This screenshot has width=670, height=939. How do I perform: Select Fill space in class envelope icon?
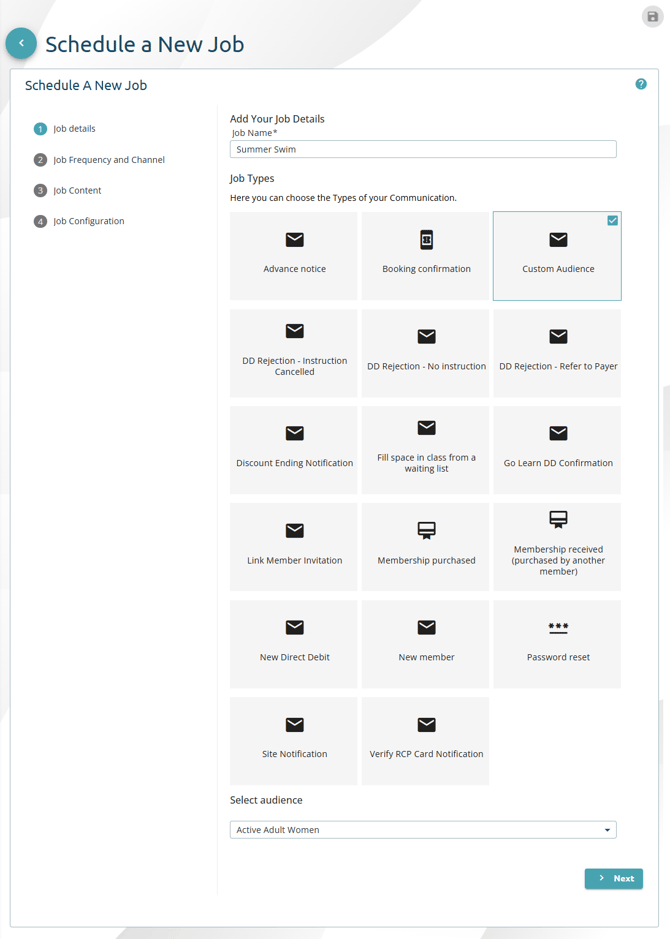tap(426, 428)
